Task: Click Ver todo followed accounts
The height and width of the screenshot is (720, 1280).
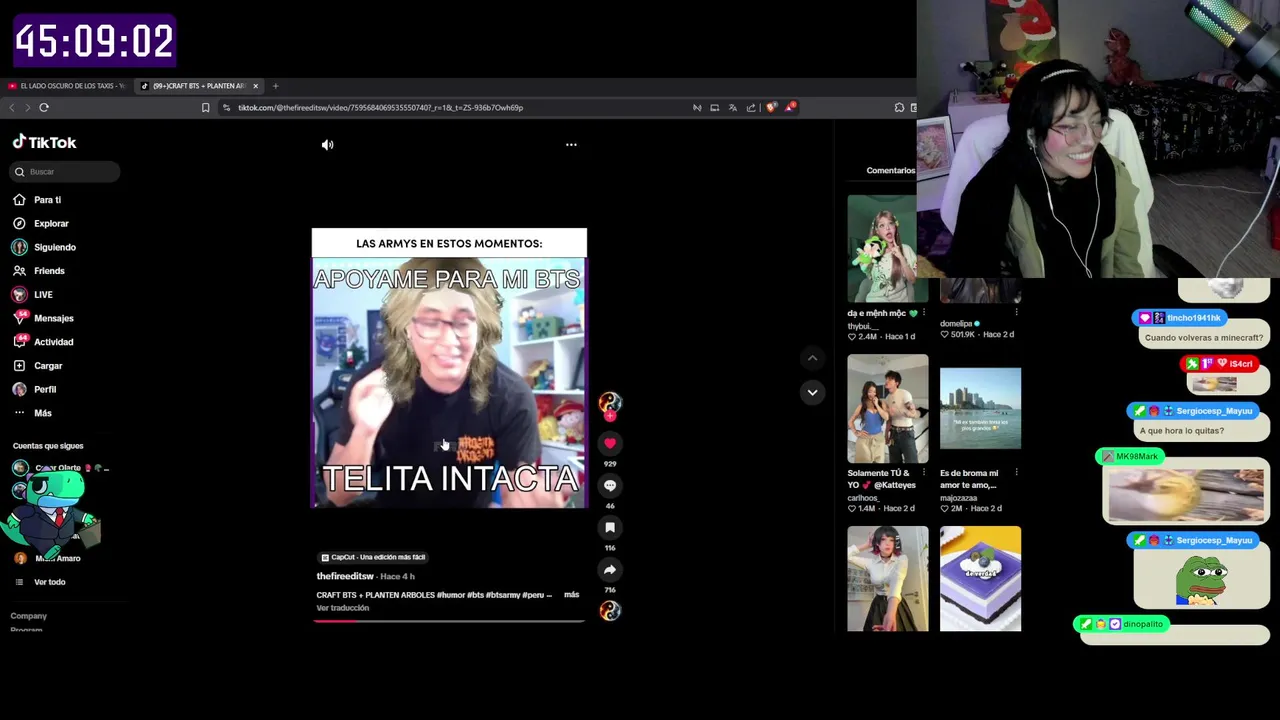Action: click(x=40, y=582)
